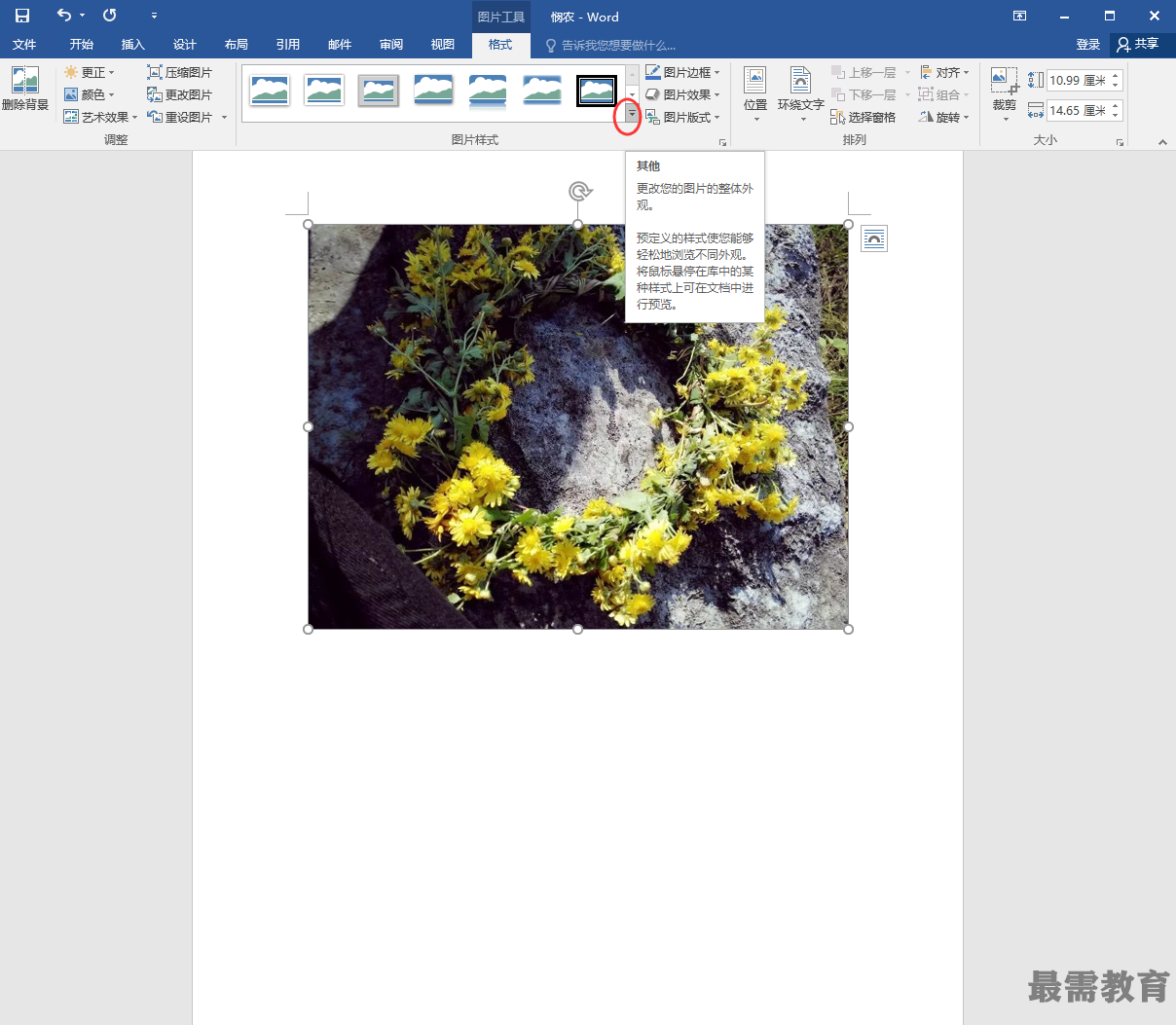Expand the picture styles gallery More button
The image size is (1176, 1025).
tap(632, 115)
